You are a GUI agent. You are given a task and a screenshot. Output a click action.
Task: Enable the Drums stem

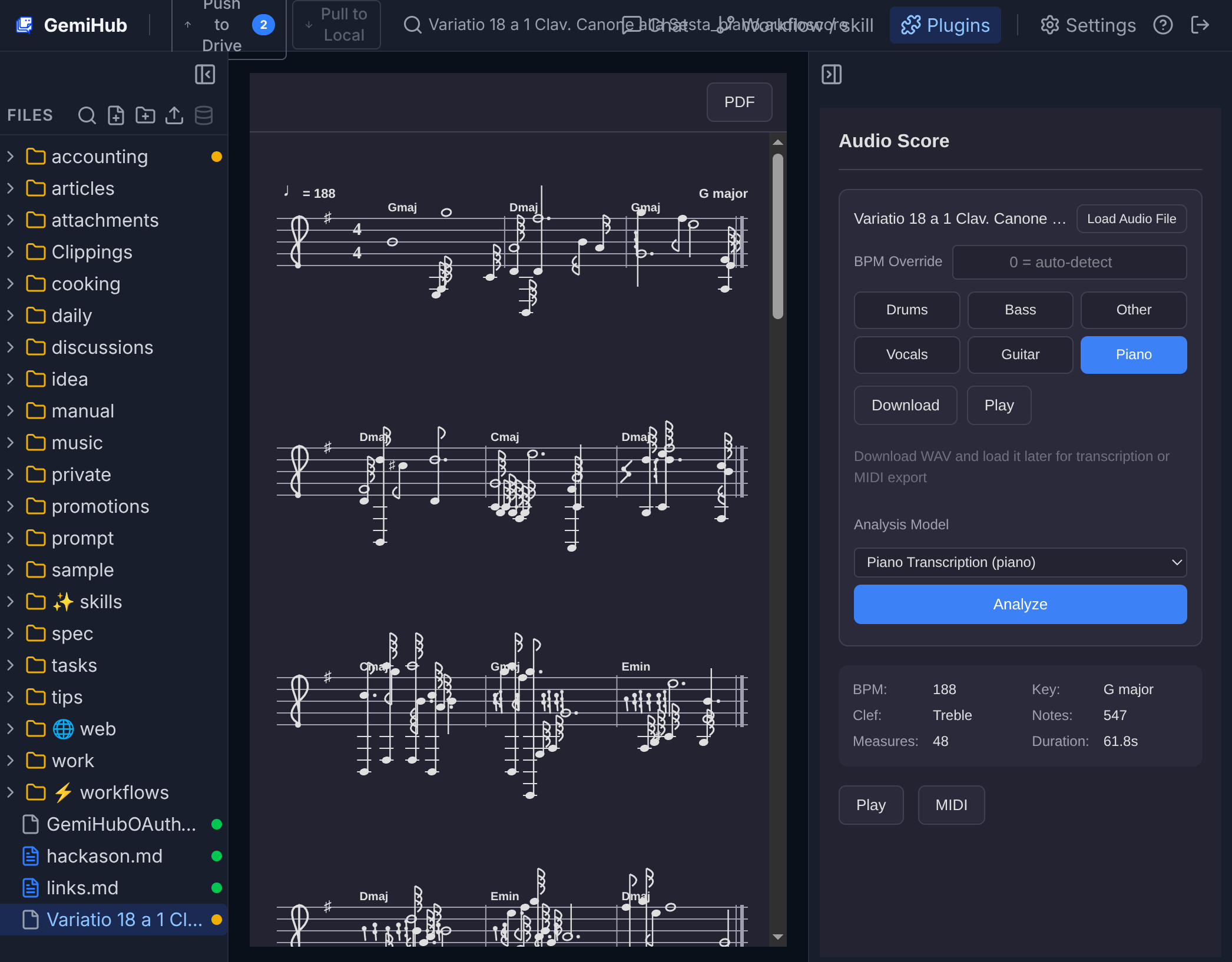tap(906, 310)
